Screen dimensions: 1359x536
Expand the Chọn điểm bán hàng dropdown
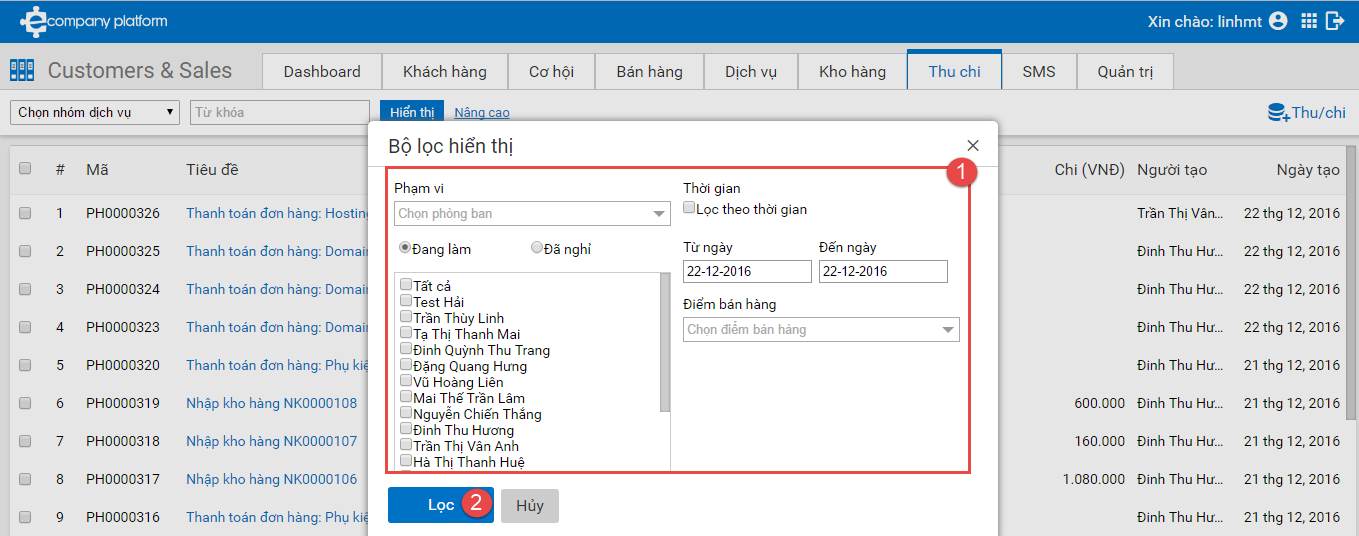[821, 329]
